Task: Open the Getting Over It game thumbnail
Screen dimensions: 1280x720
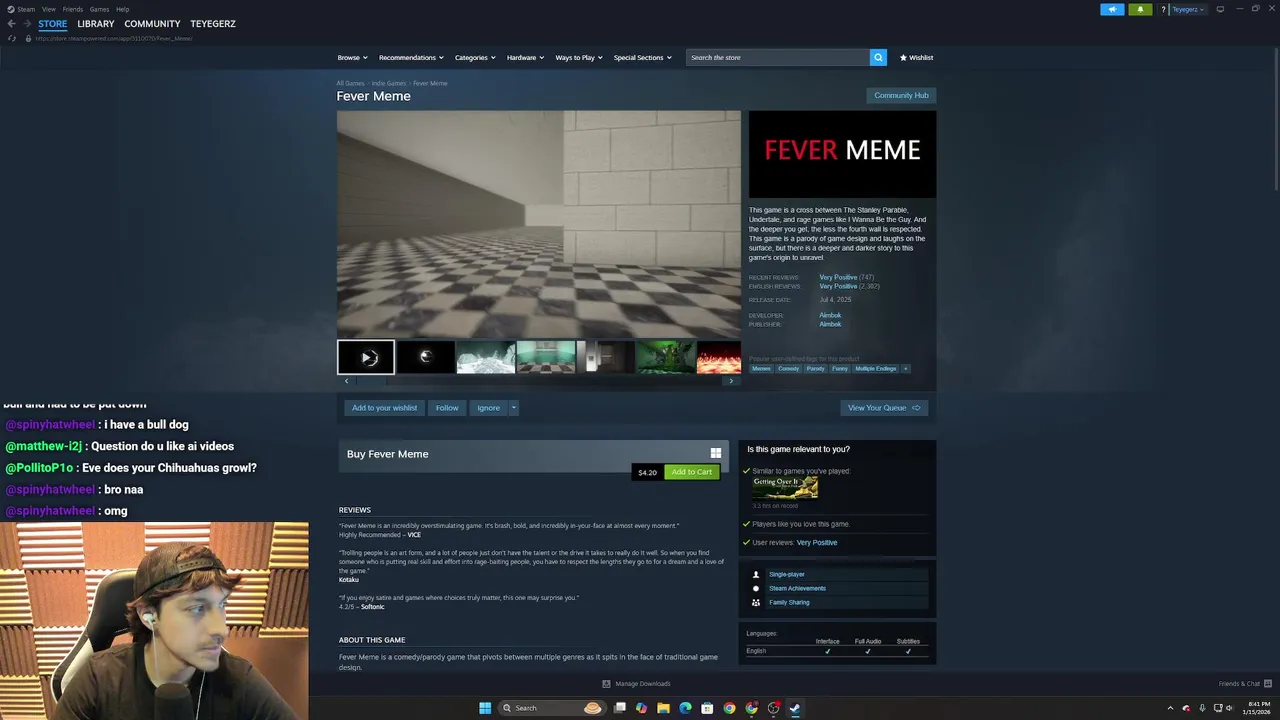Action: pos(785,487)
